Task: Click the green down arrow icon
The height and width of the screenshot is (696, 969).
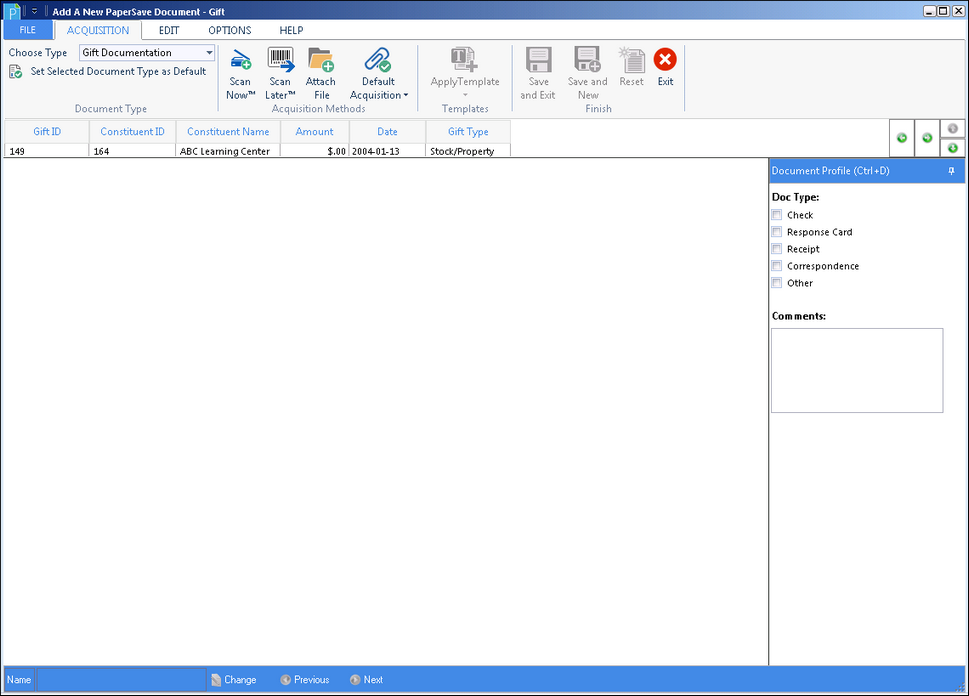Action: [952, 148]
